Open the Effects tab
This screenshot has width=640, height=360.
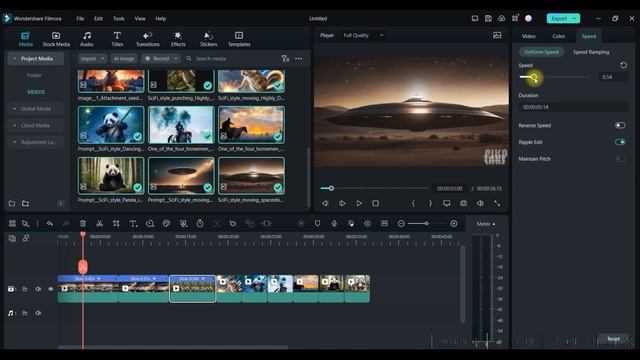tap(178, 39)
